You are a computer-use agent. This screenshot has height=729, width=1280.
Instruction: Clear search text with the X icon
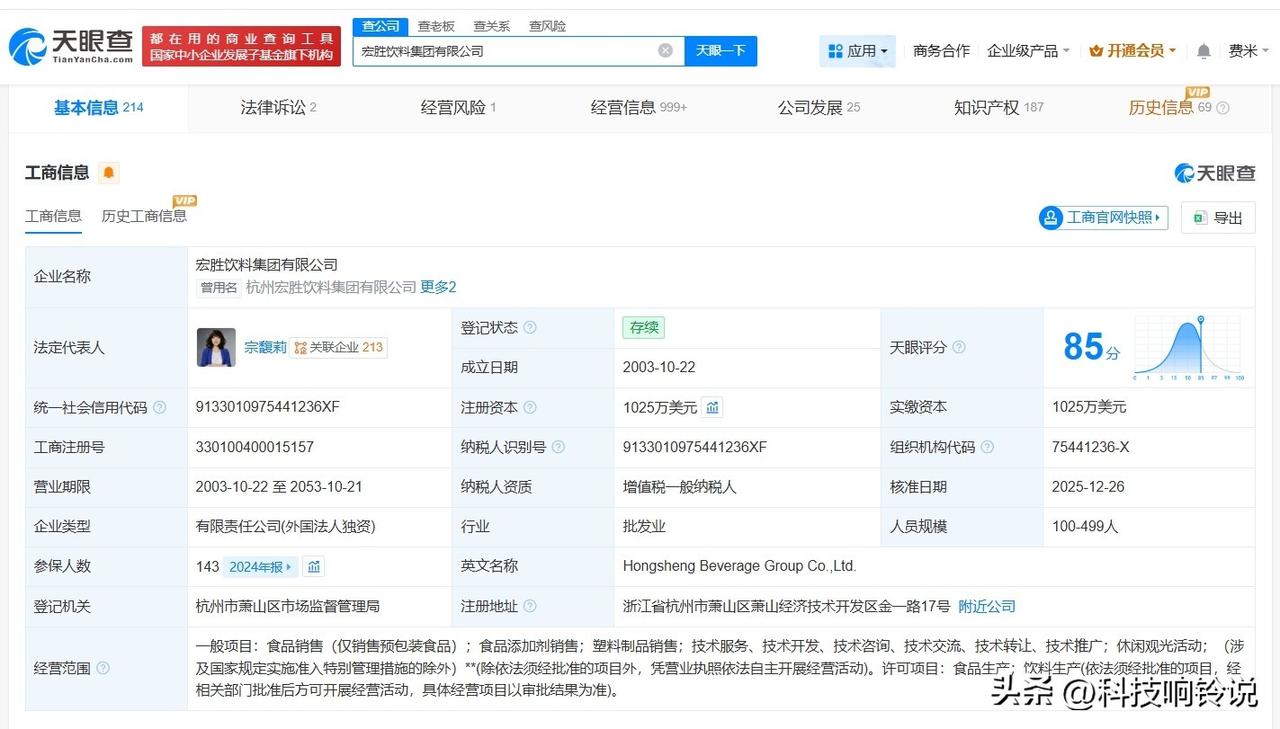[x=665, y=51]
